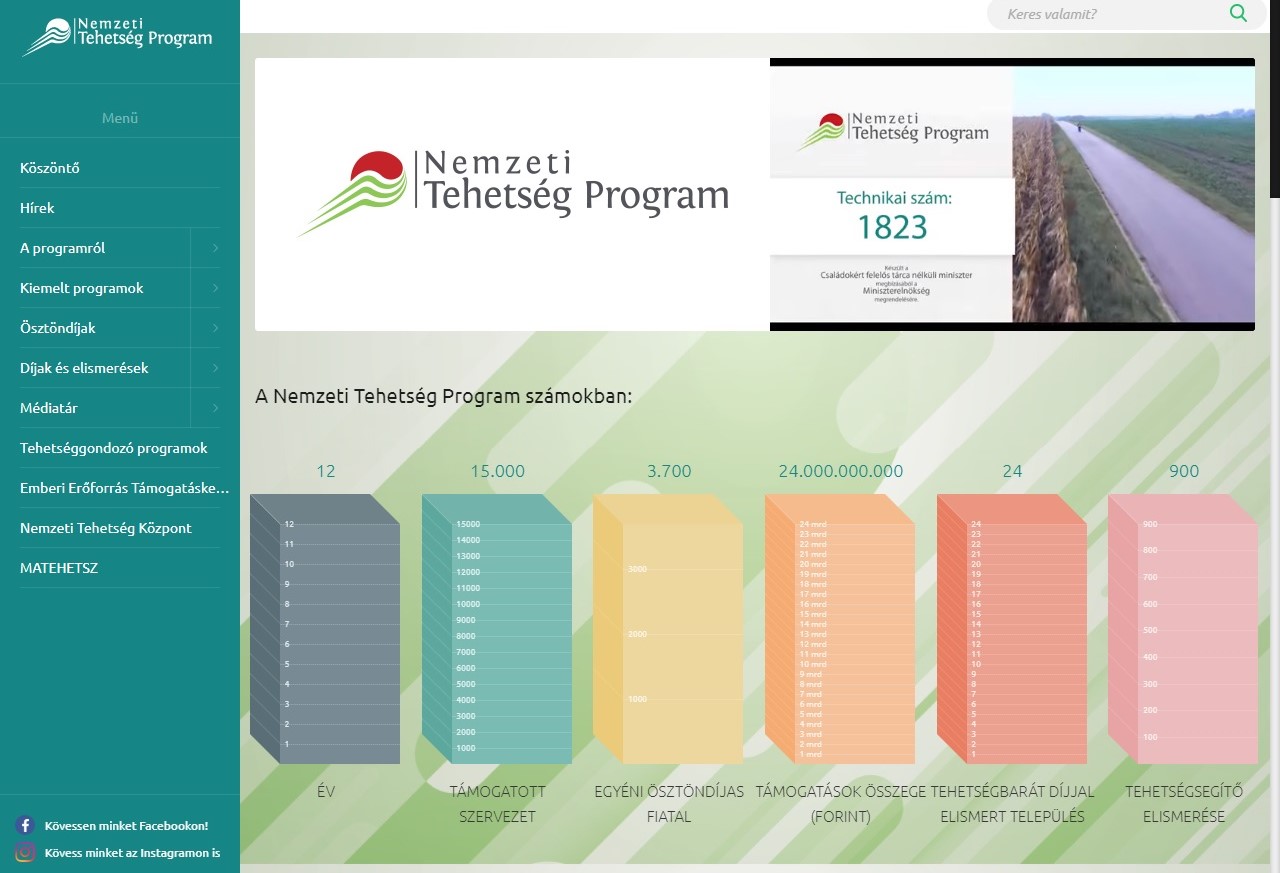Click the value '15.000' above teal bar
This screenshot has height=873, width=1280.
click(497, 471)
